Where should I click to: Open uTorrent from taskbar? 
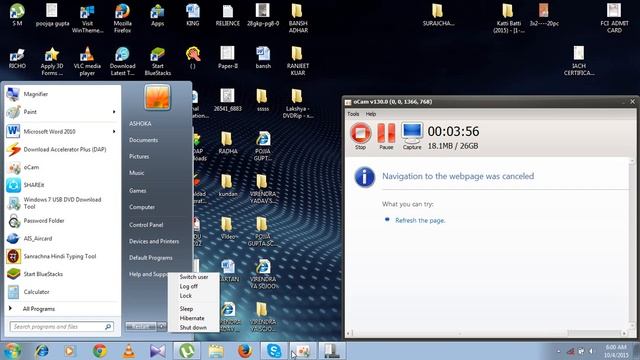(187, 351)
